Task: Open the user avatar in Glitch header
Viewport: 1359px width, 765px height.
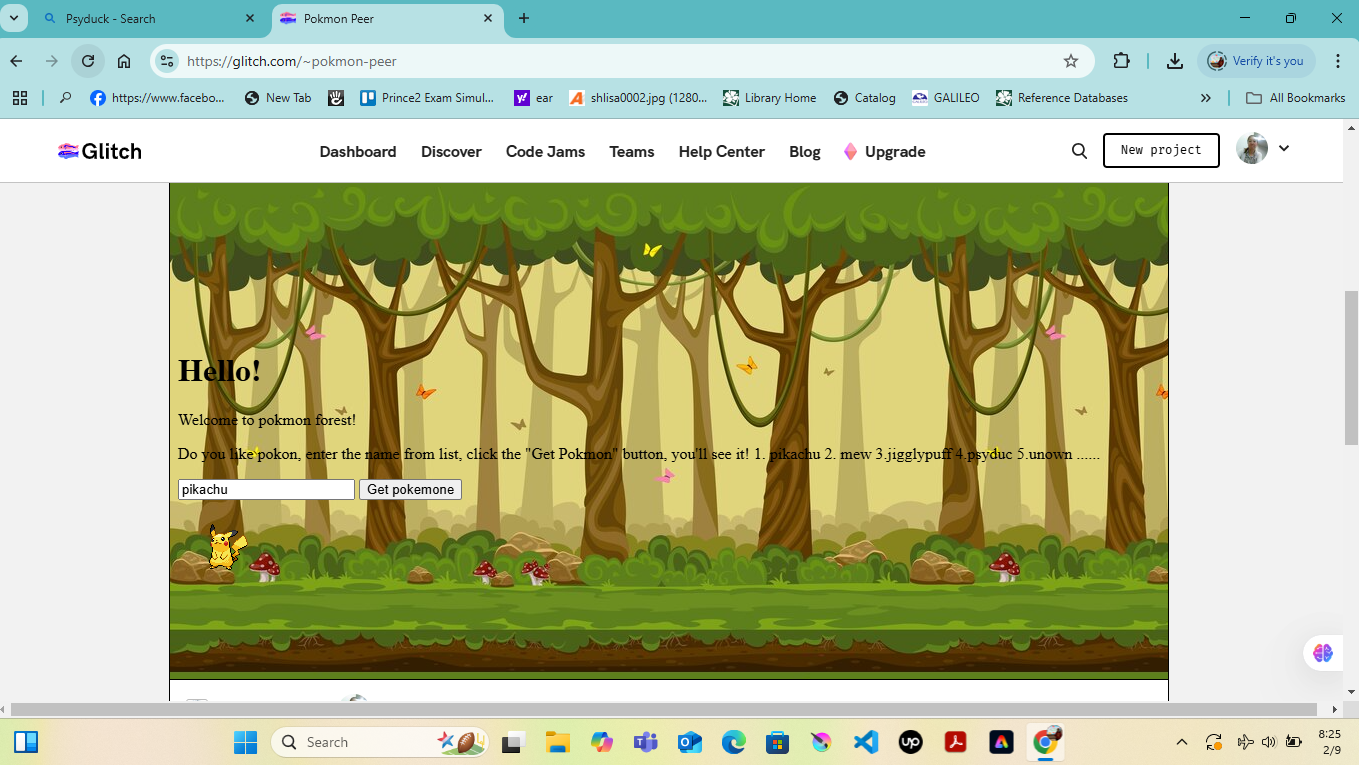Action: [x=1252, y=149]
